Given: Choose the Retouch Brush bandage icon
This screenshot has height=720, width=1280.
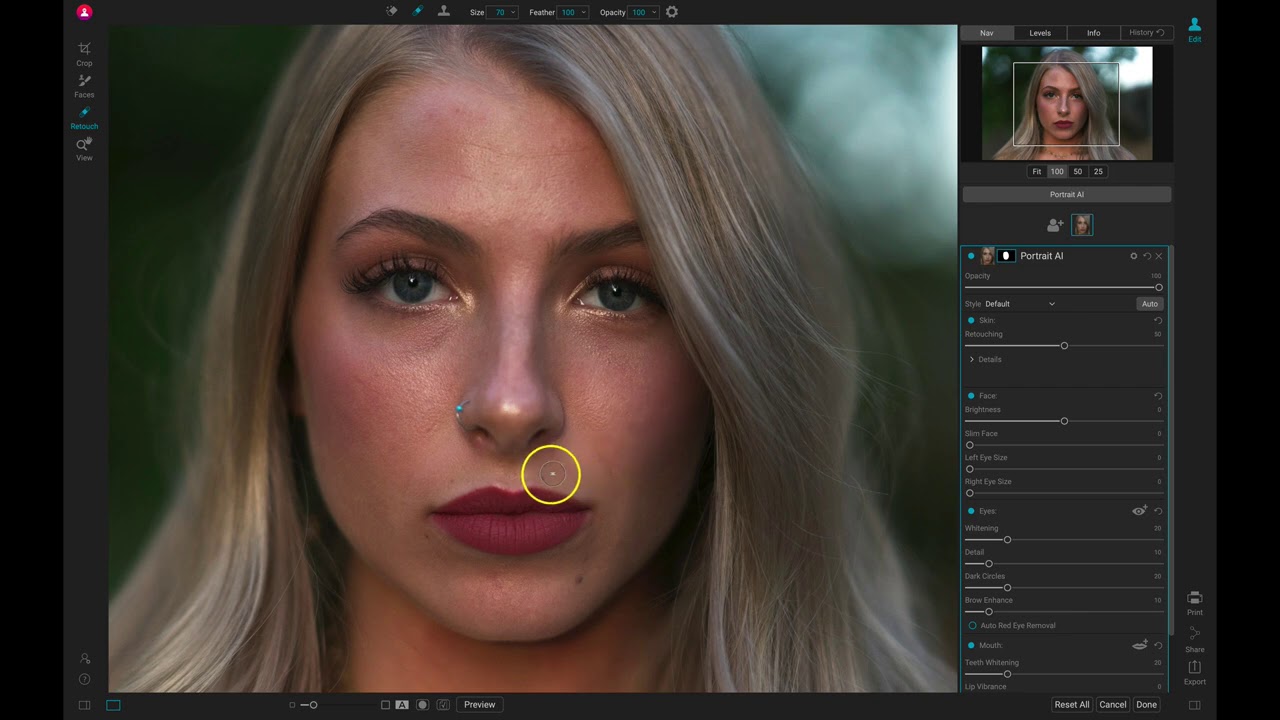Looking at the screenshot, I should (x=418, y=12).
